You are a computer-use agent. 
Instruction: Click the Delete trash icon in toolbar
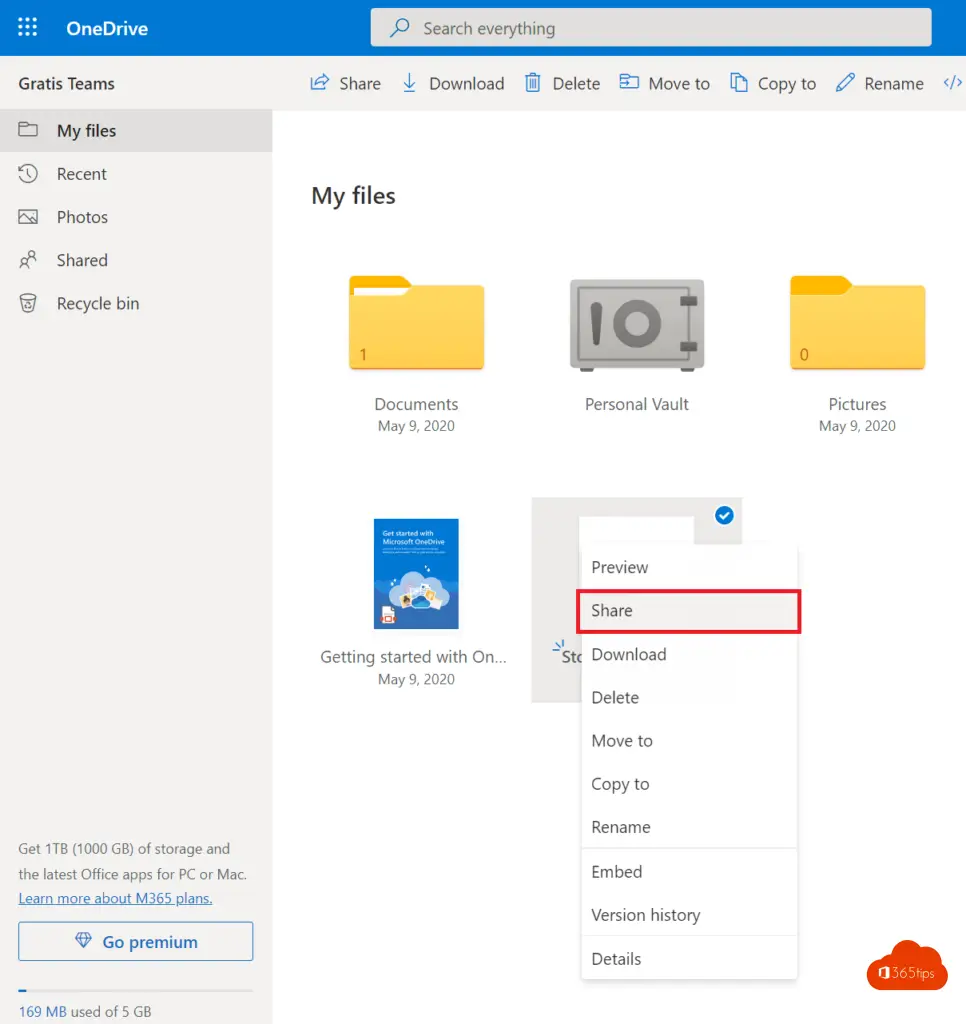tap(533, 83)
